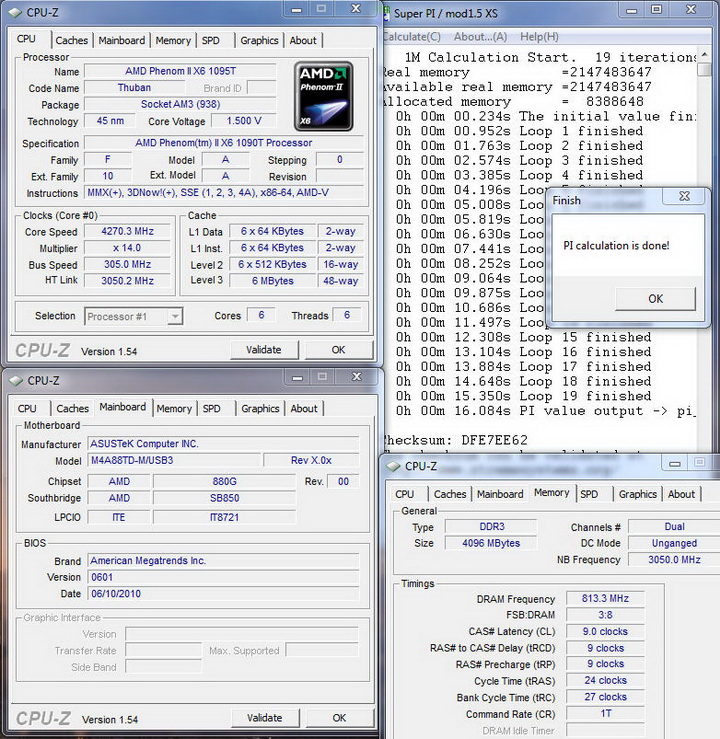Switch to SPD tab in Mainboard window
The image size is (720, 739).
click(212, 409)
